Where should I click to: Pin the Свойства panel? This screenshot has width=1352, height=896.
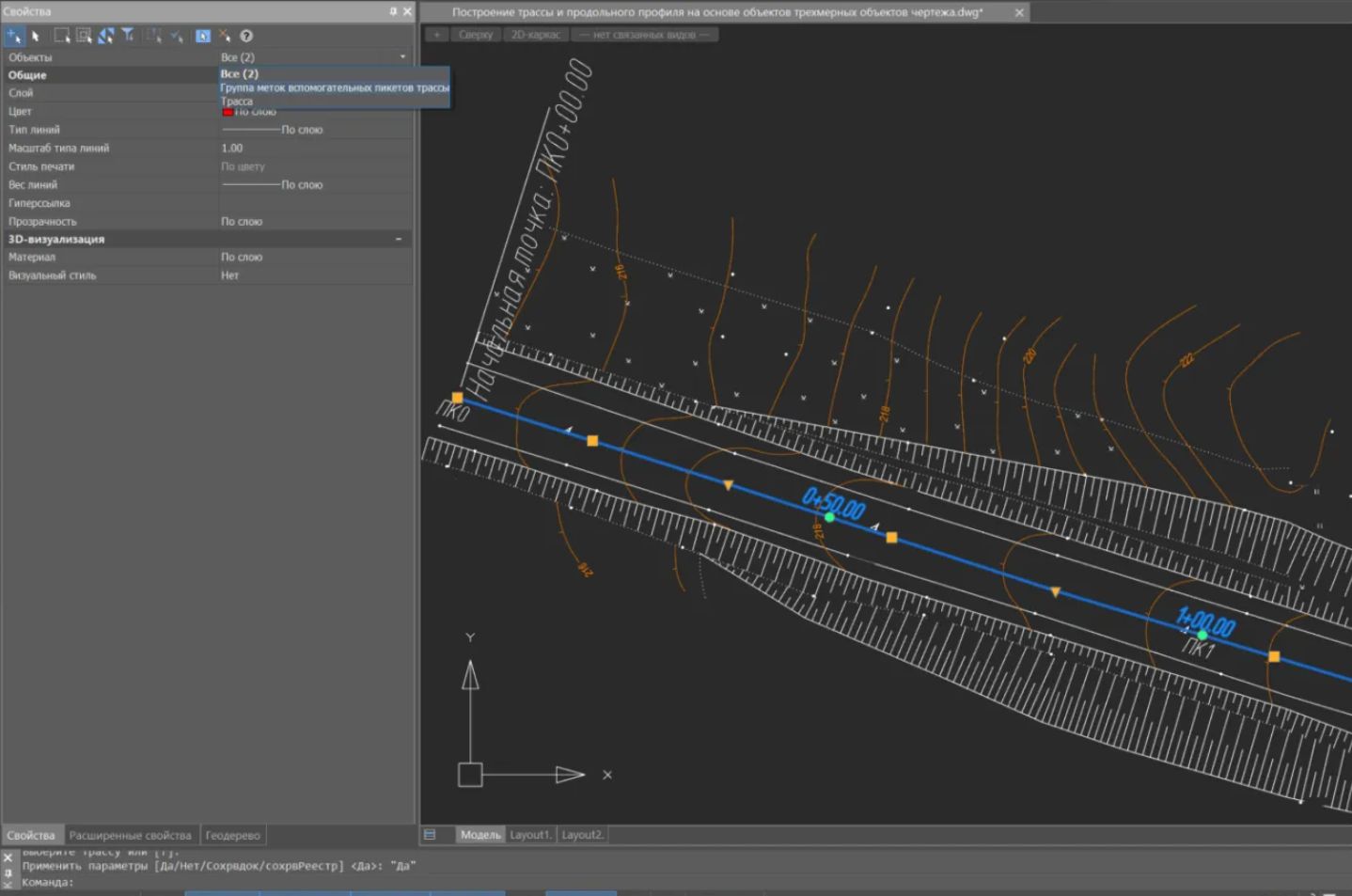393,12
